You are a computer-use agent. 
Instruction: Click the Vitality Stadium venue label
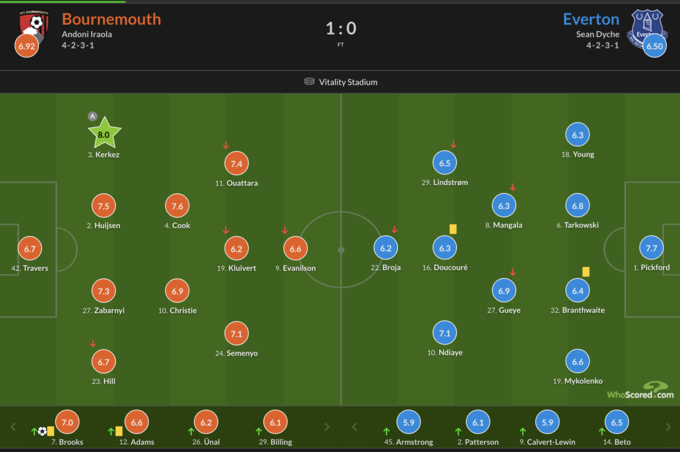(341, 82)
